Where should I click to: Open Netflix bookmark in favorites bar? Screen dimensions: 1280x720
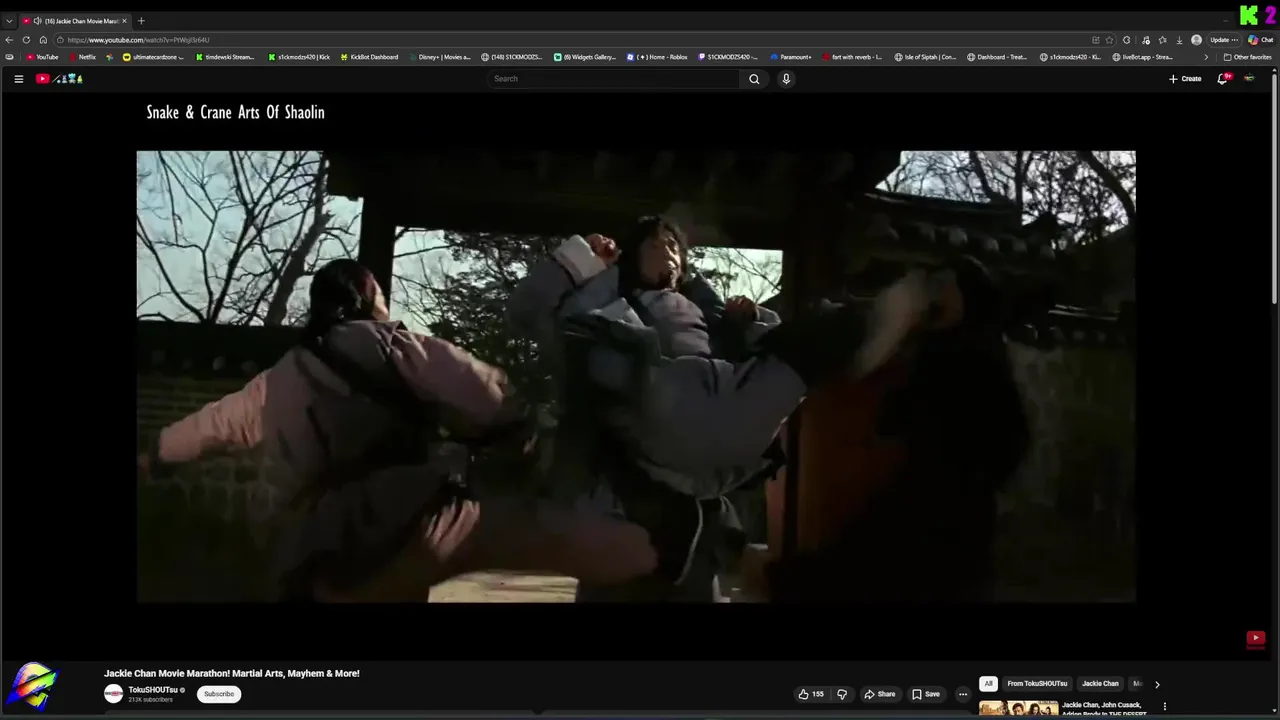(x=83, y=57)
